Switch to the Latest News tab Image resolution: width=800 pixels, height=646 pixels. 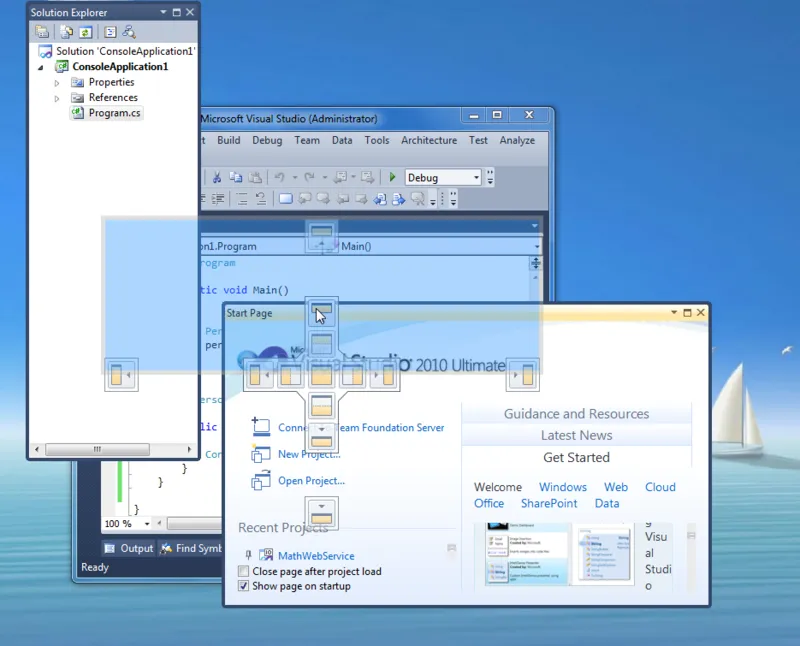point(577,435)
